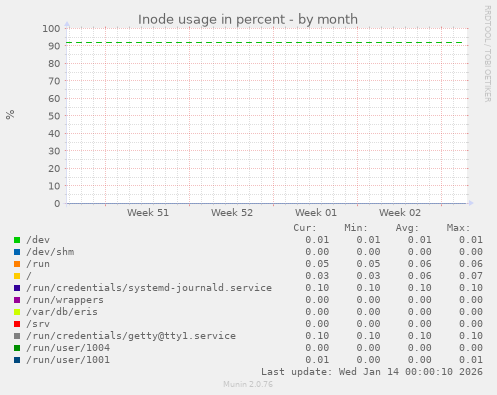Click the Cur value 0.03 for /
The height and width of the screenshot is (395, 497).
click(x=317, y=276)
